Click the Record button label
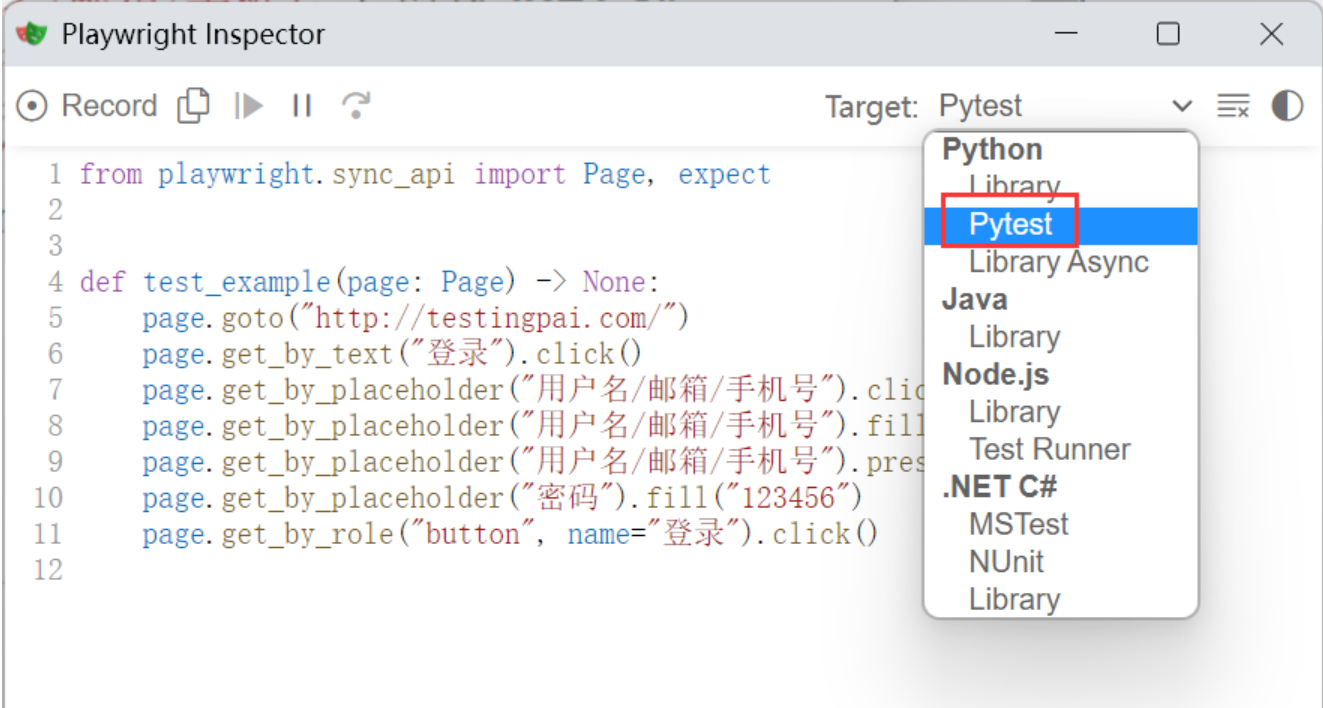The image size is (1323, 708). click(109, 105)
